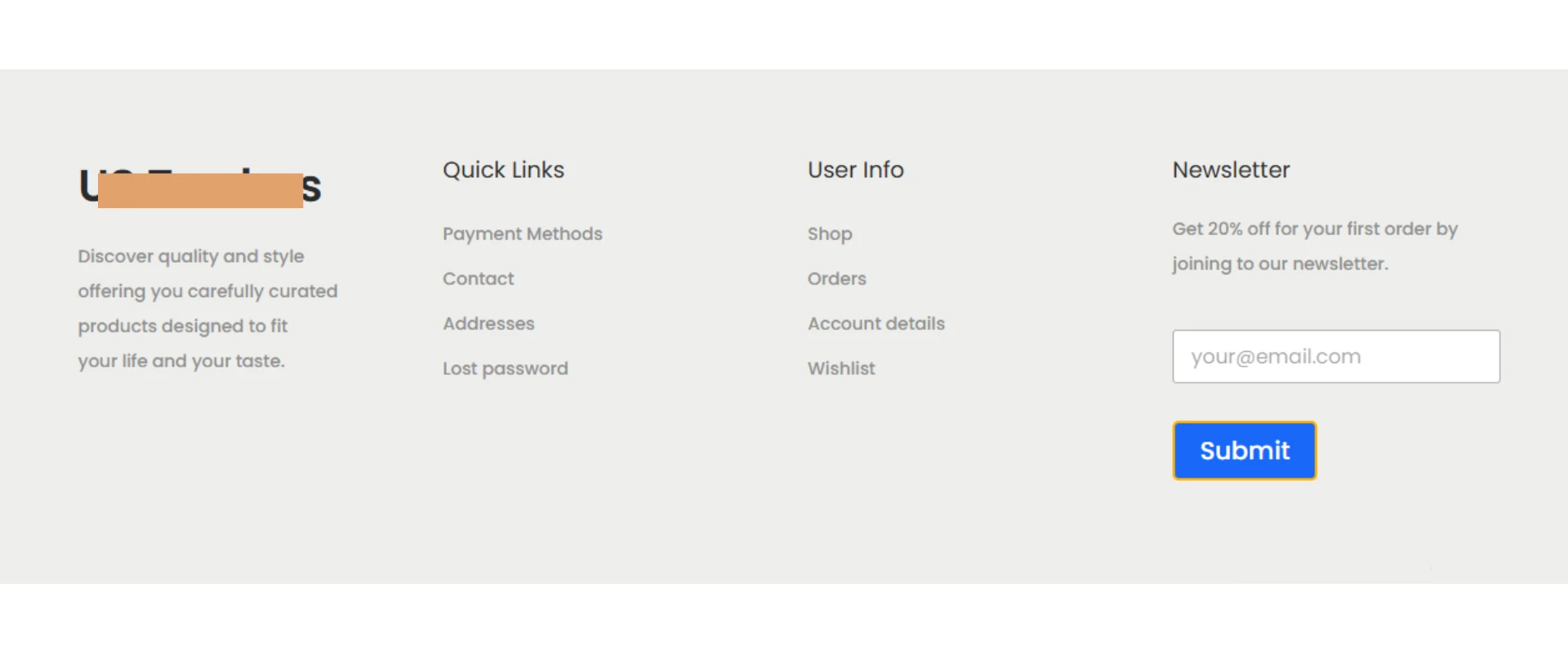
Task: Click the your@email.com placeholder text
Action: click(x=1275, y=357)
